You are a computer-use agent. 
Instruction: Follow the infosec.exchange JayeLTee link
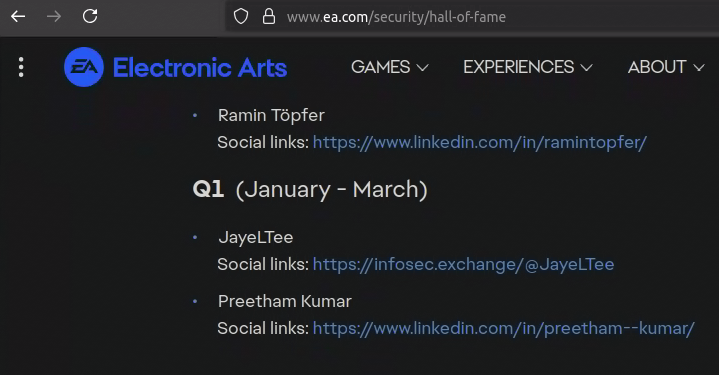click(x=463, y=265)
